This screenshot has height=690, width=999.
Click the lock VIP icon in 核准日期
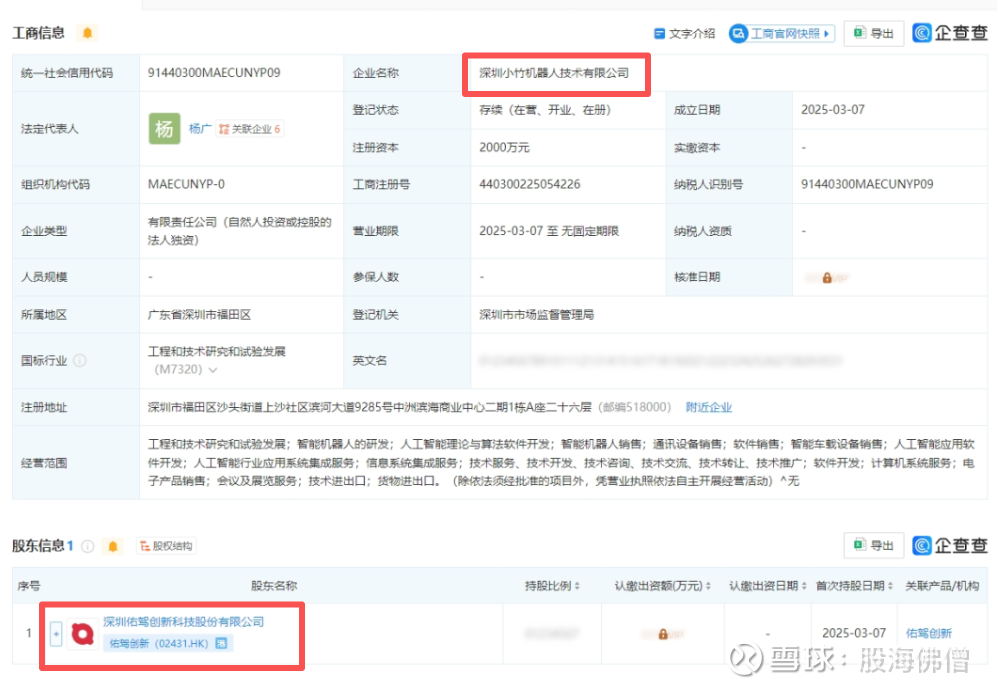pyautogui.click(x=826, y=278)
